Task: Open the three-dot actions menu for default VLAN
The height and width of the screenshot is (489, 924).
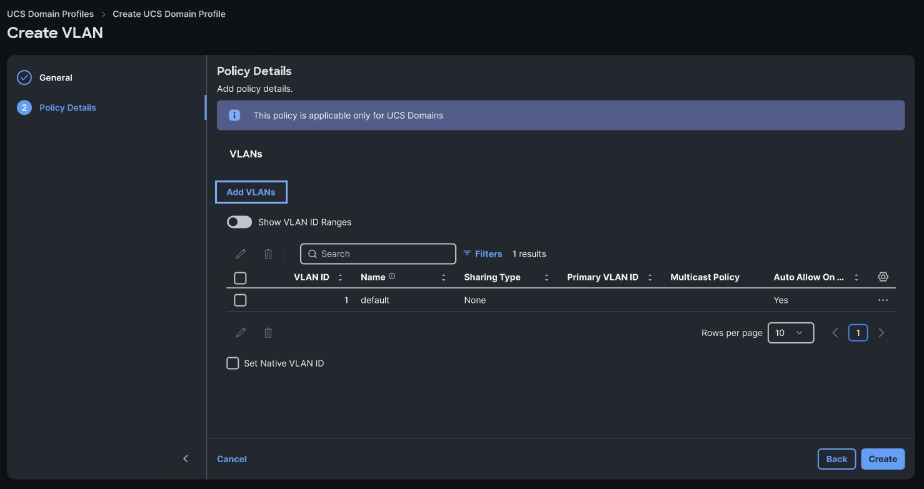Action: [883, 300]
